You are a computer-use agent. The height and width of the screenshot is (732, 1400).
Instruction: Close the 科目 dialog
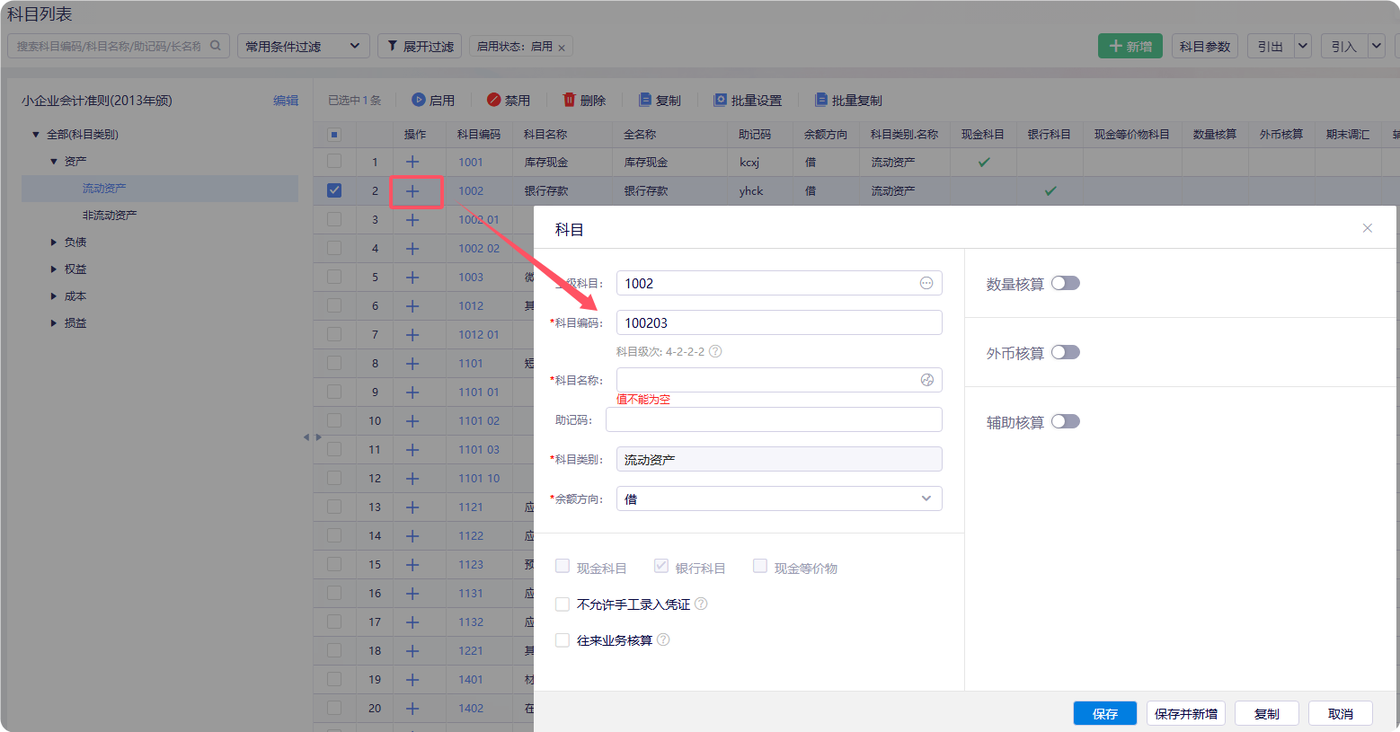click(1367, 229)
